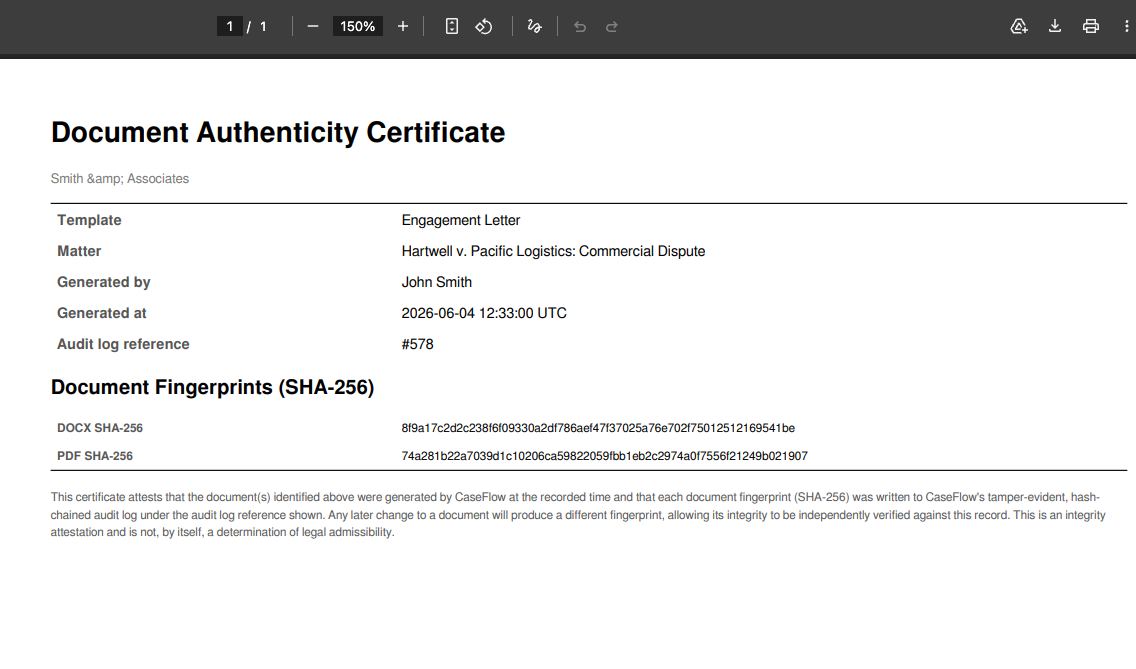
Task: Click the Document Authenticity Certificate heading
Action: point(278,133)
